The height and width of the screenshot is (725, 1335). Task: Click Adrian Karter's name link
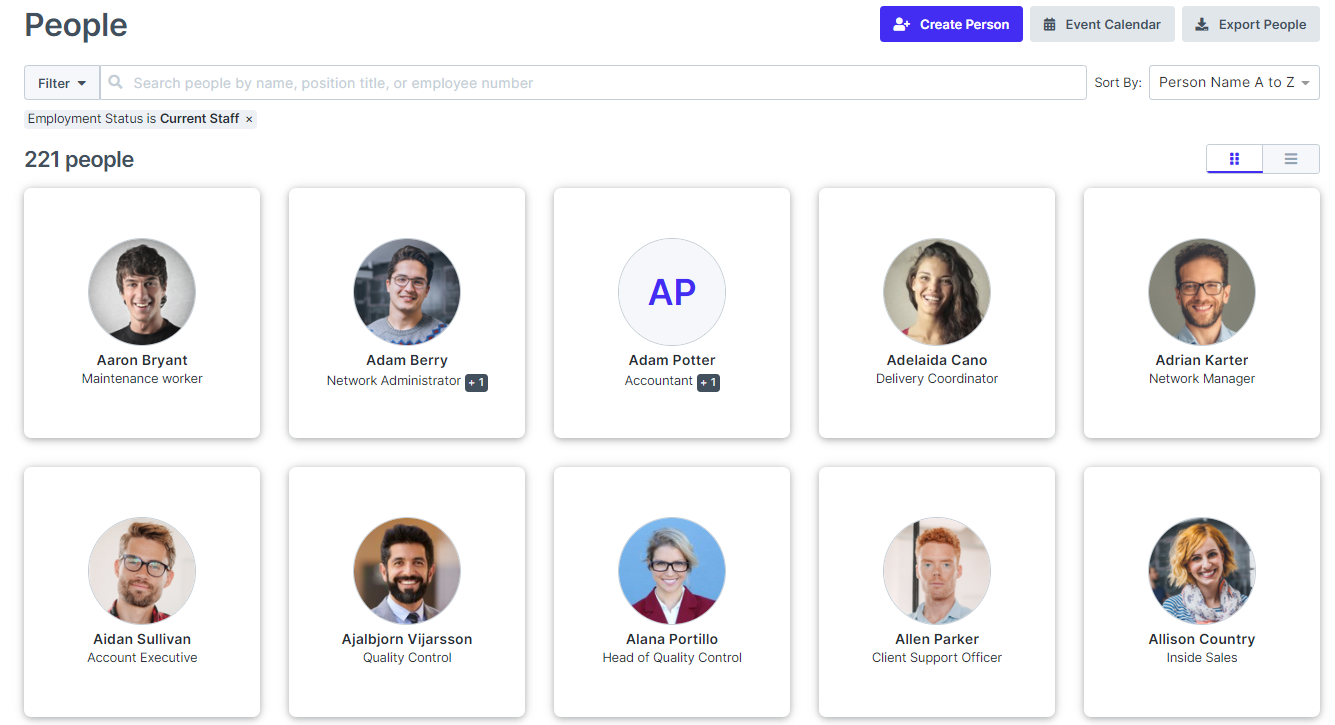pyautogui.click(x=1201, y=360)
